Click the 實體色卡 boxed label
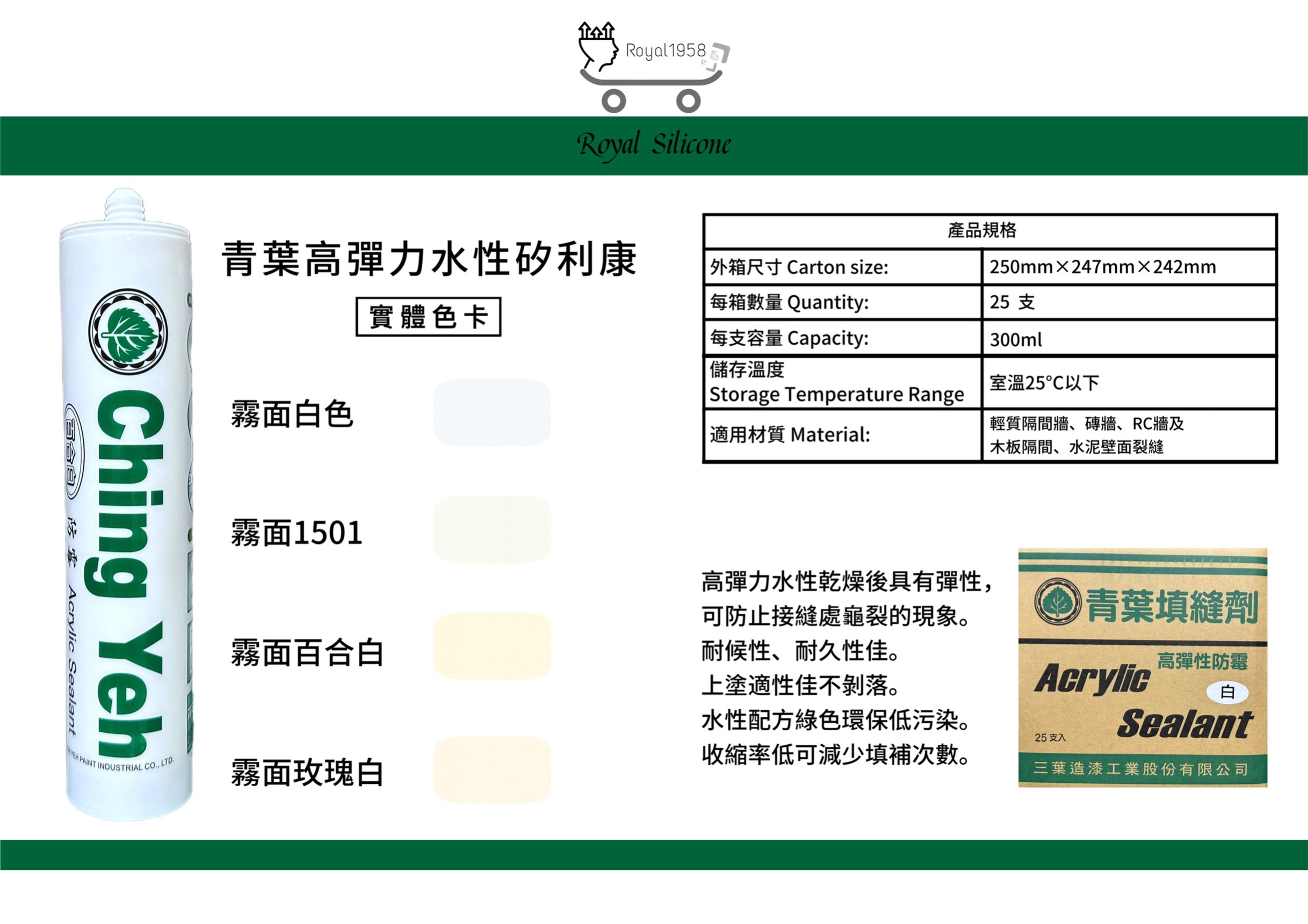The height and width of the screenshot is (924, 1308). pyautogui.click(x=429, y=317)
